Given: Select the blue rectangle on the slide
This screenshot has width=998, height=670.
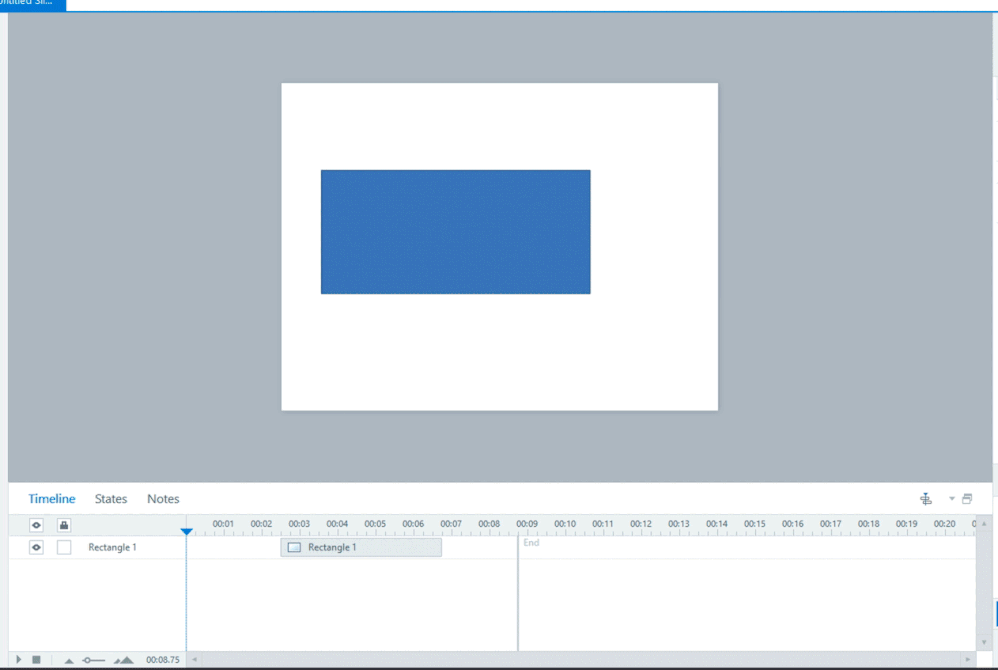Looking at the screenshot, I should pos(456,232).
